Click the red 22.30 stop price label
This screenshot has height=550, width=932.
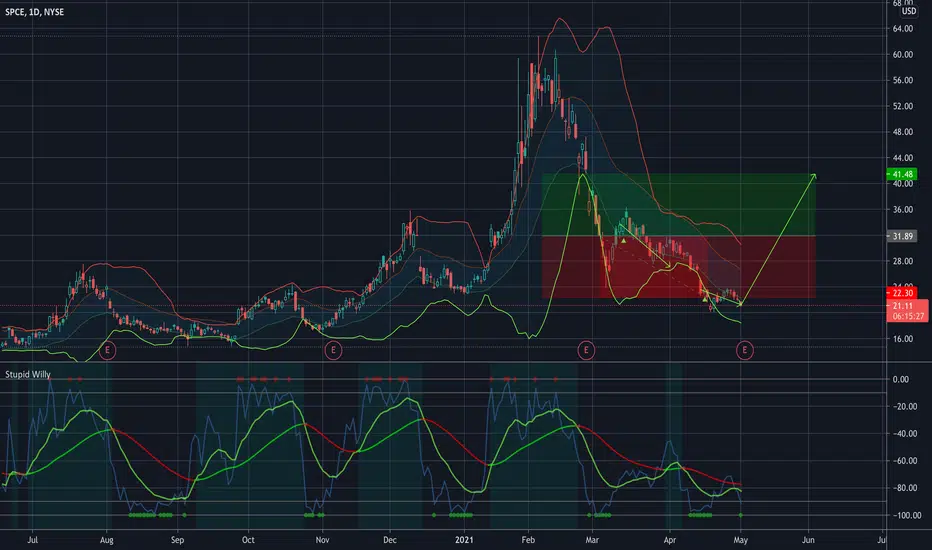[x=902, y=293]
